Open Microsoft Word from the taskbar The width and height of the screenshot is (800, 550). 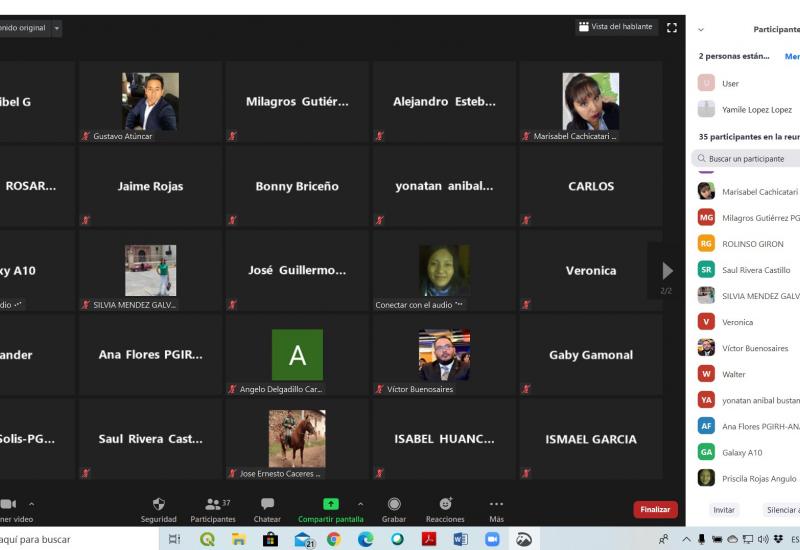(x=460, y=540)
